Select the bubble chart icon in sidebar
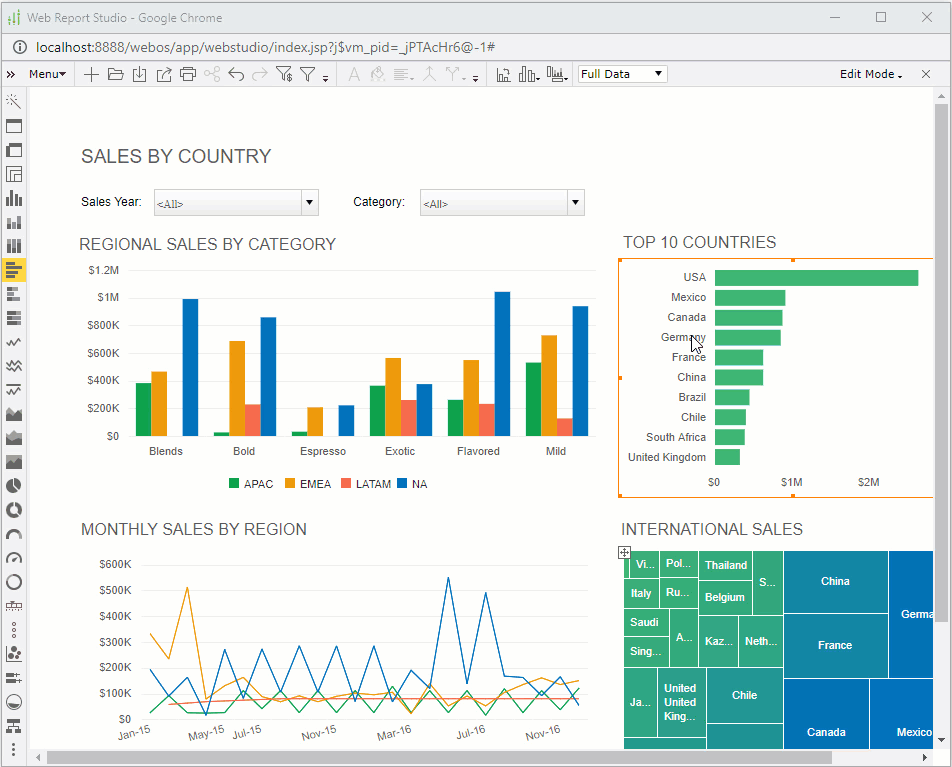The image size is (952, 767). [x=14, y=653]
